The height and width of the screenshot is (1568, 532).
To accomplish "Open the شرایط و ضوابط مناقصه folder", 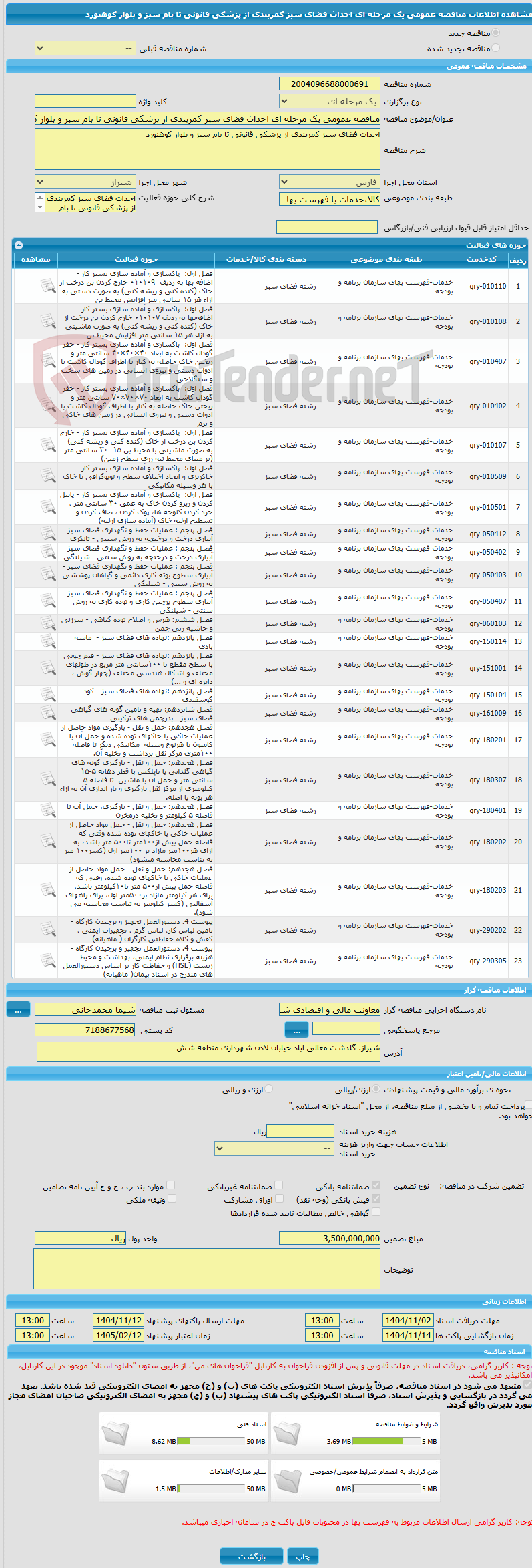I will click(x=287, y=1434).
